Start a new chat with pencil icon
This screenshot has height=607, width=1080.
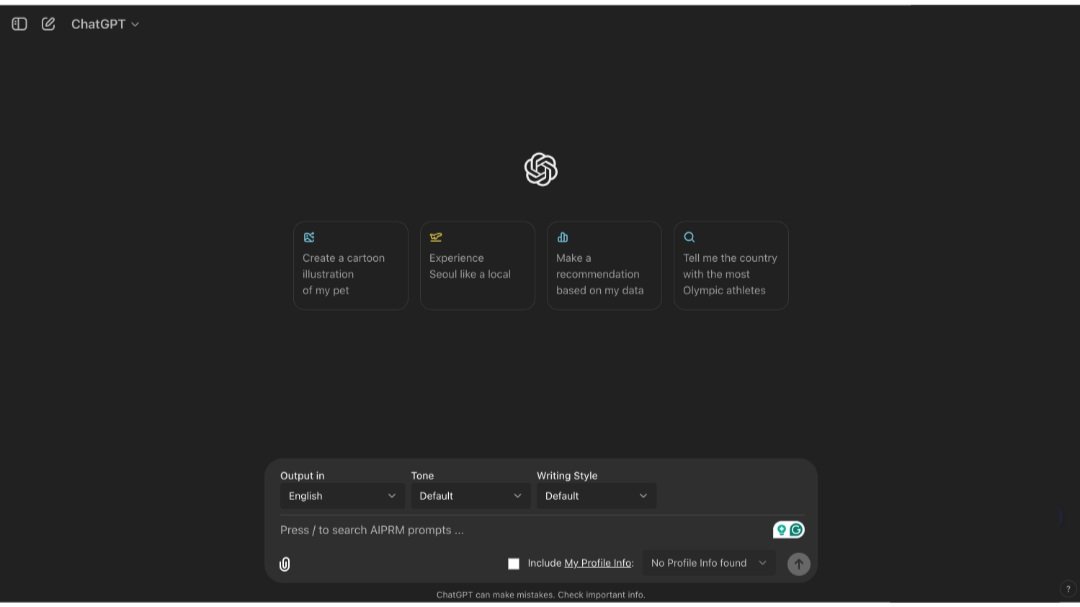(48, 24)
